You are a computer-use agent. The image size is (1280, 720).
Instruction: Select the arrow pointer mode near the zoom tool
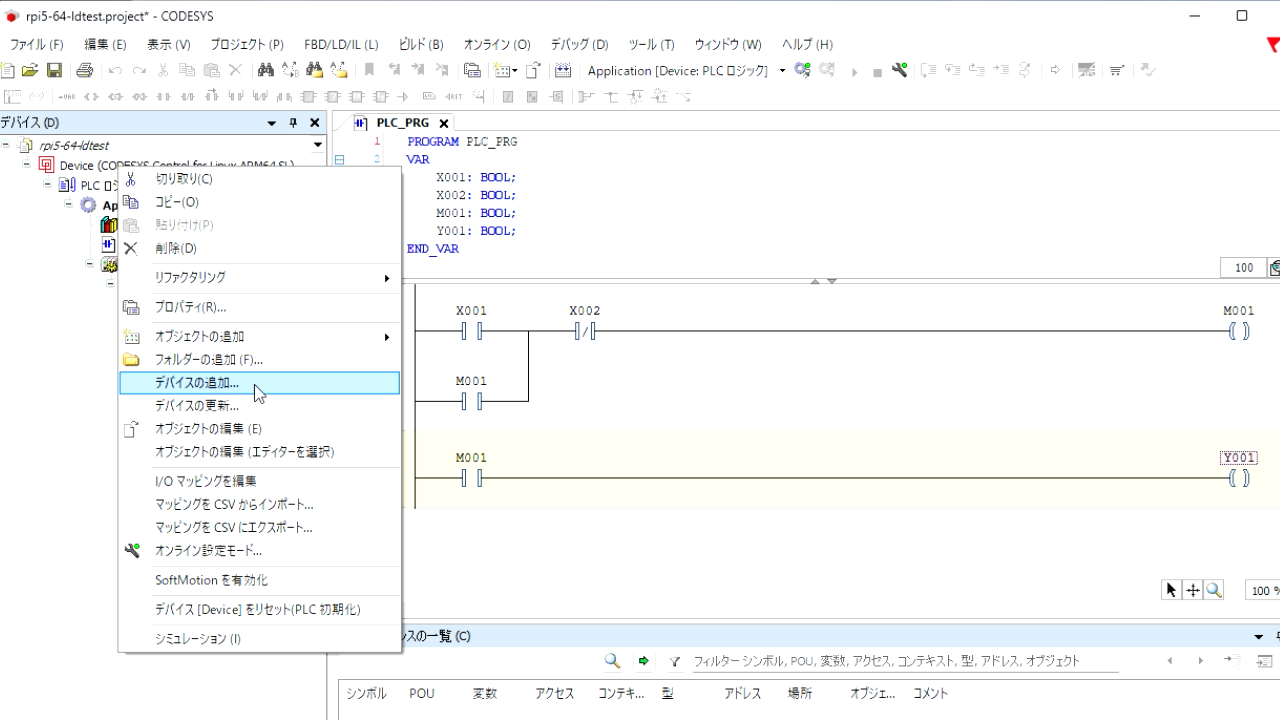pyautogui.click(x=1169, y=589)
